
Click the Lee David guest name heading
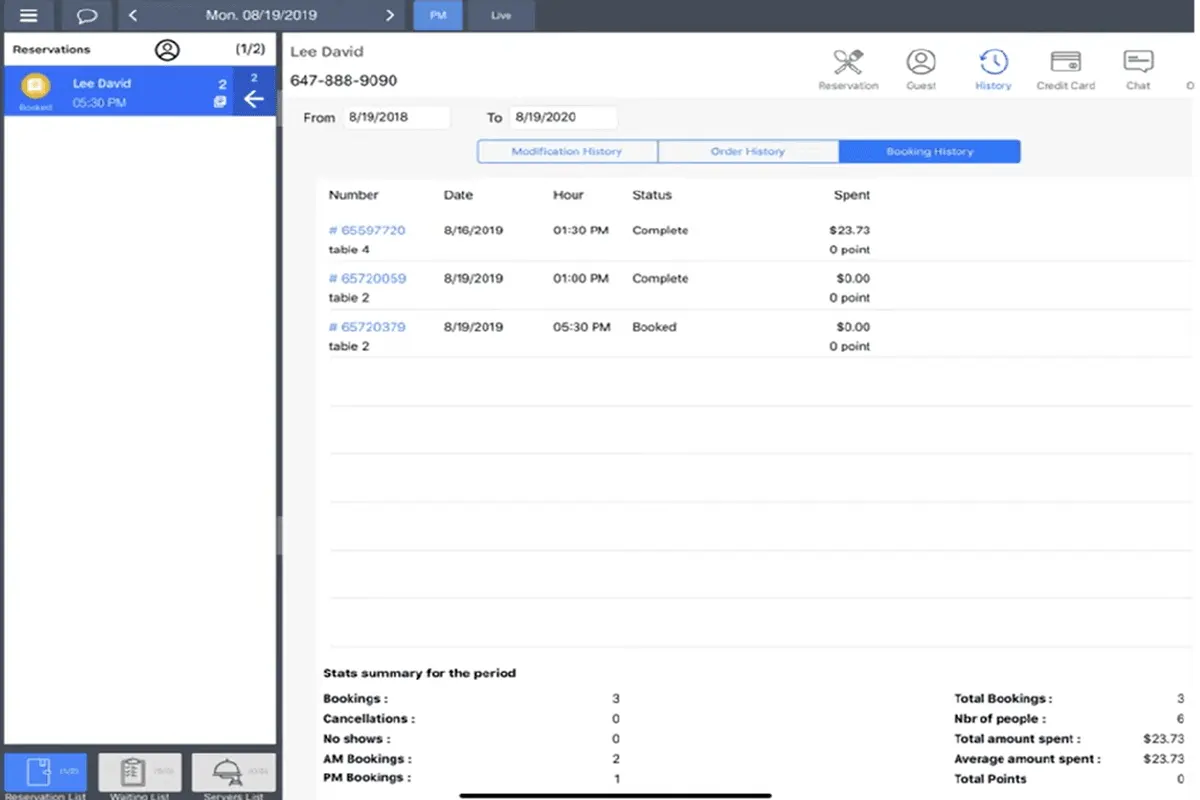tap(327, 51)
